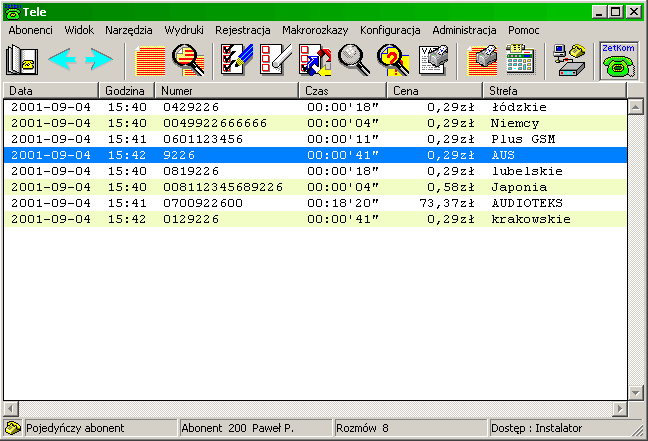Open the Rejestracja menu
This screenshot has height=441, width=648.
pyautogui.click(x=243, y=30)
